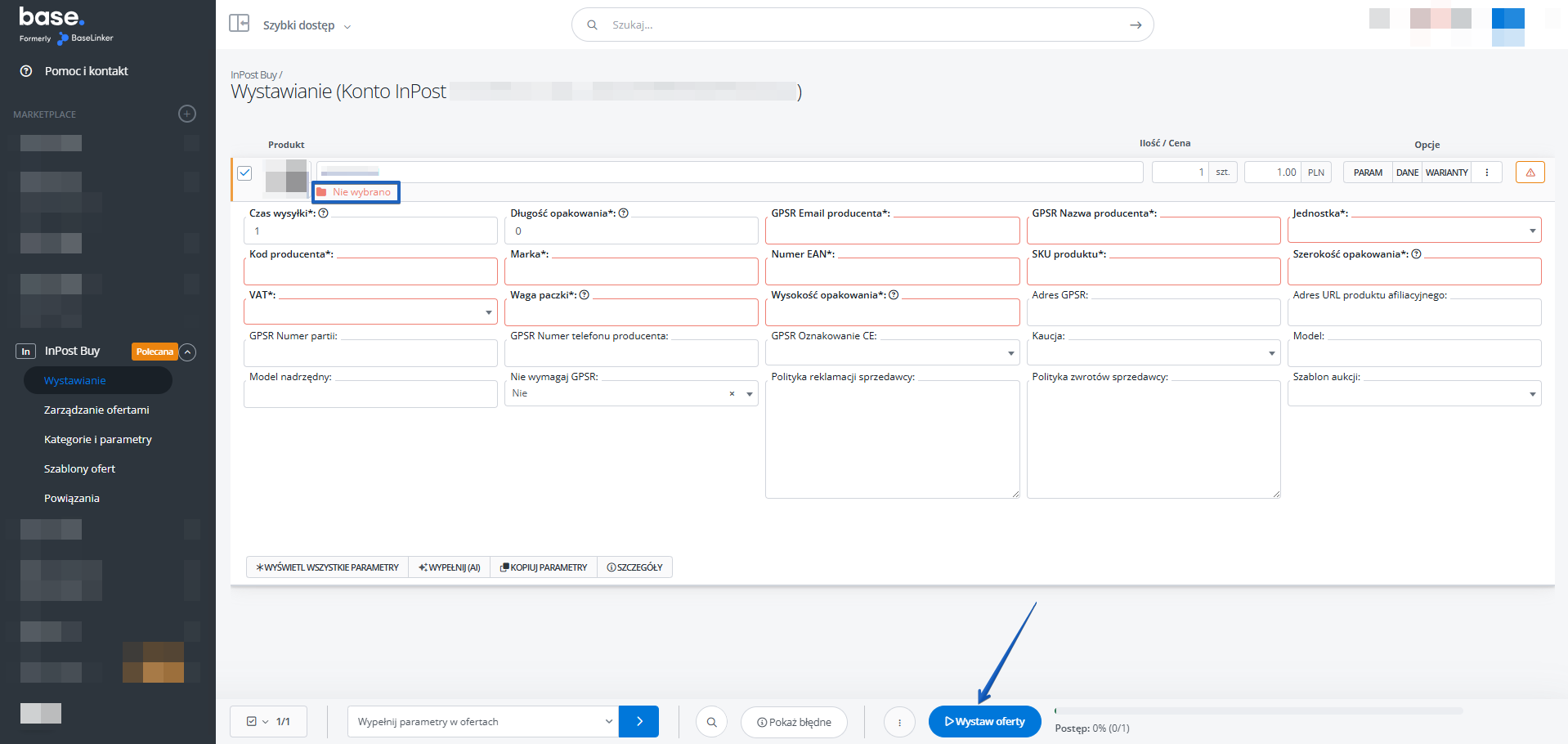Click the red warning triangle icon
This screenshot has width=1568, height=744.
click(x=1530, y=173)
